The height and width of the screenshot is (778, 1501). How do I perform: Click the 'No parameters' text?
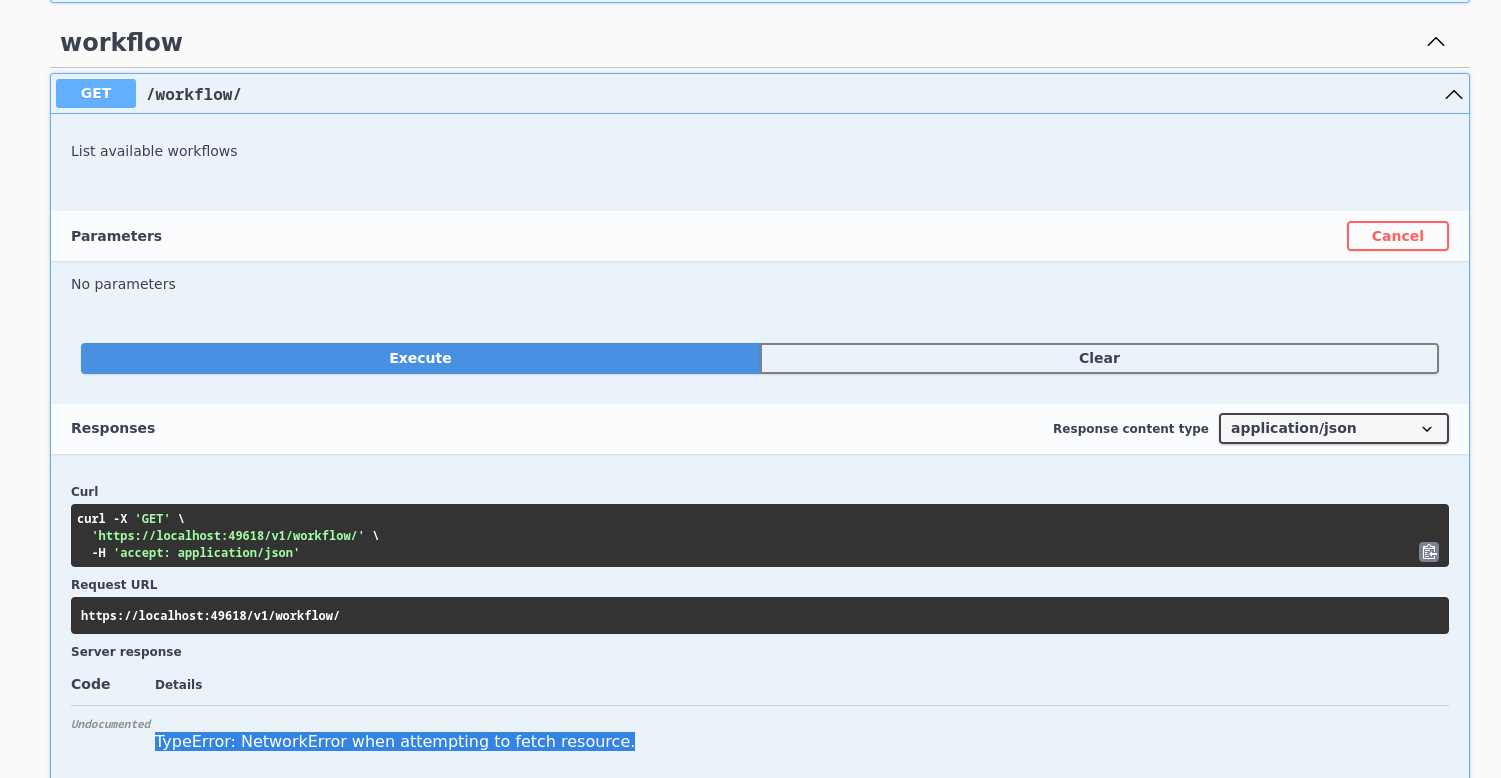point(123,284)
